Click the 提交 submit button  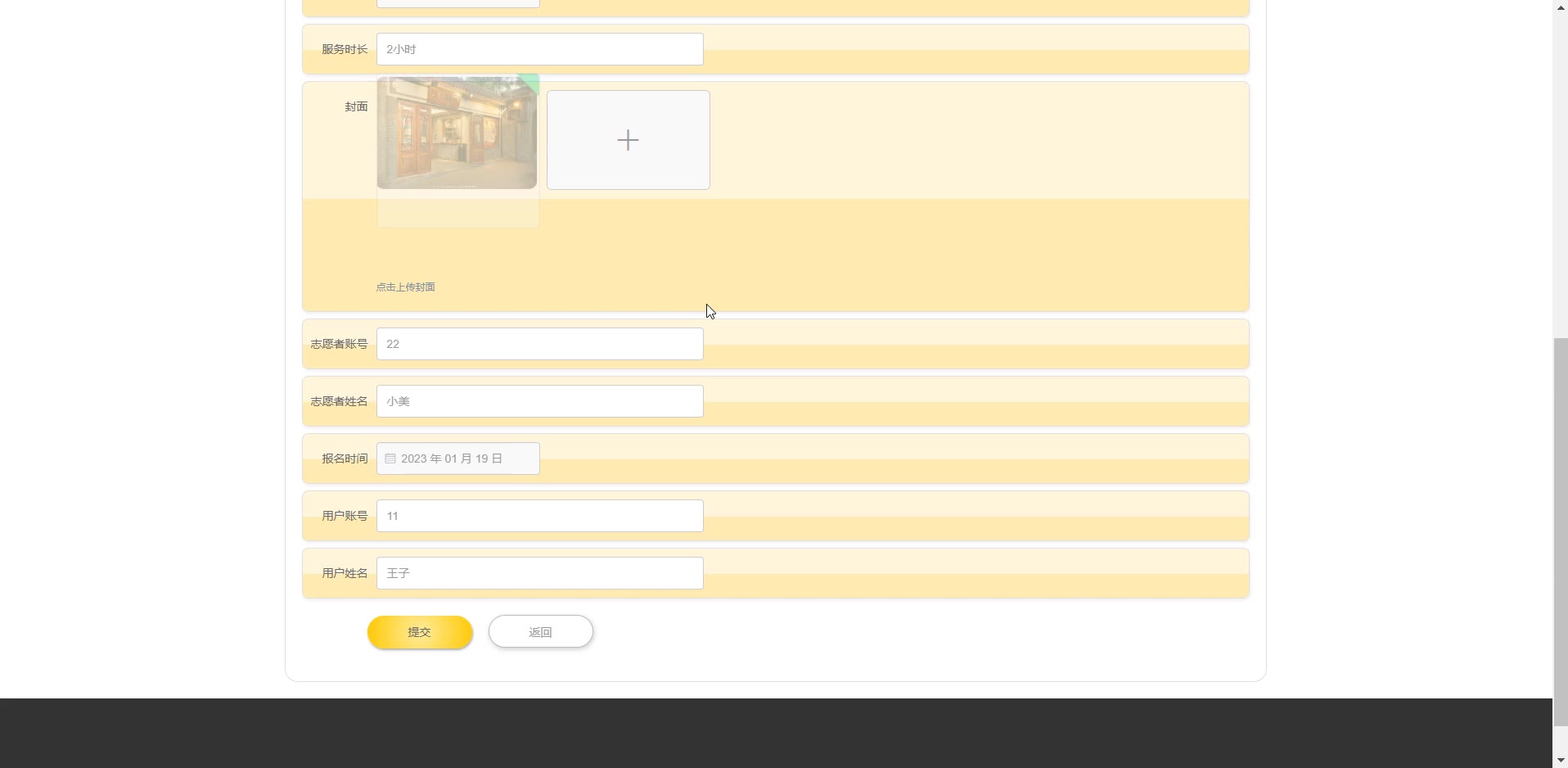pyautogui.click(x=420, y=632)
